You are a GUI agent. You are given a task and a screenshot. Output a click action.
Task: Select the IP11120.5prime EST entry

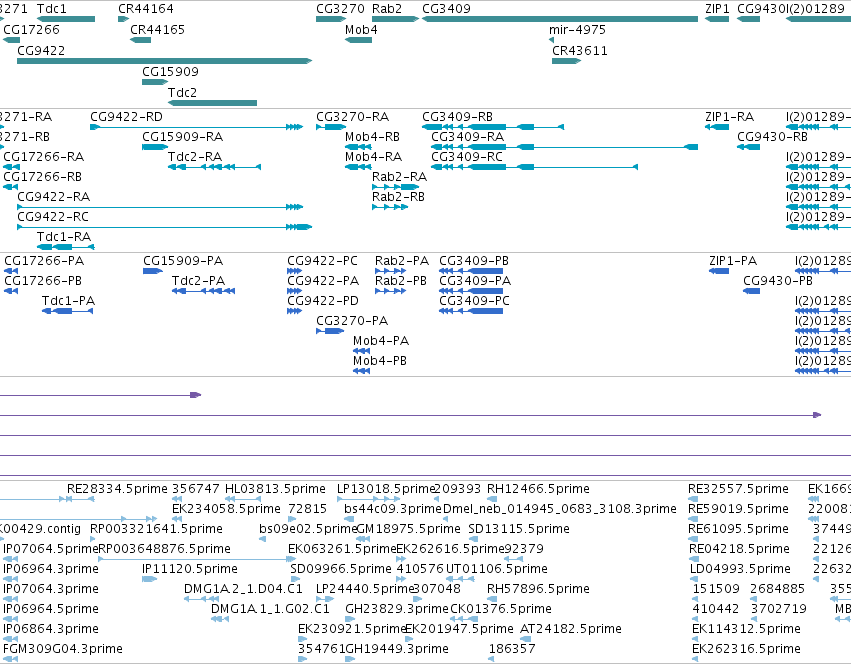[x=190, y=570]
